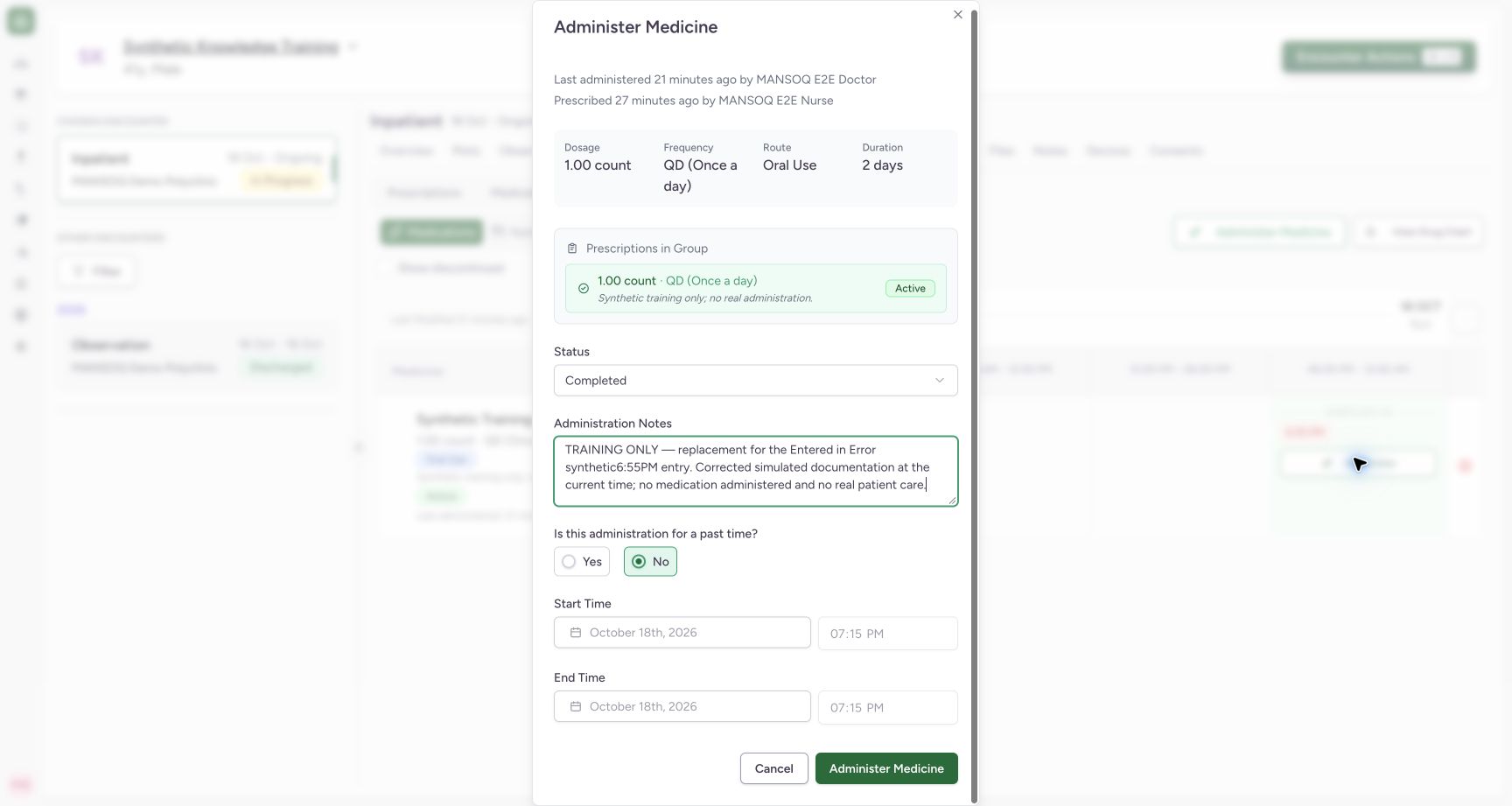This screenshot has height=806, width=1512.
Task: Select No for past time administration
Action: [x=650, y=562]
